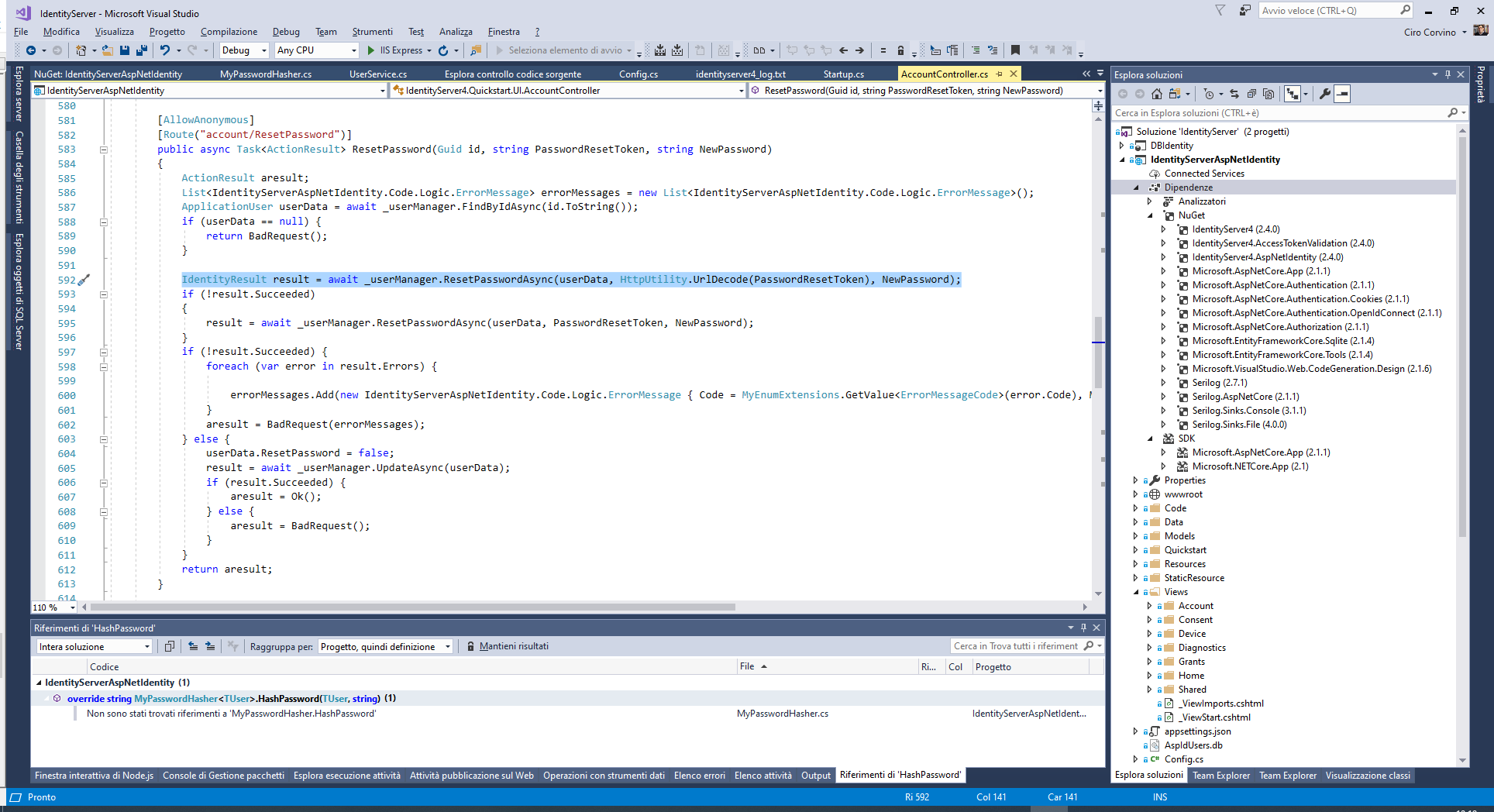Click the Properties wrench icon in Solution Explorer
Viewport: 1494px width, 812px height.
[1325, 94]
